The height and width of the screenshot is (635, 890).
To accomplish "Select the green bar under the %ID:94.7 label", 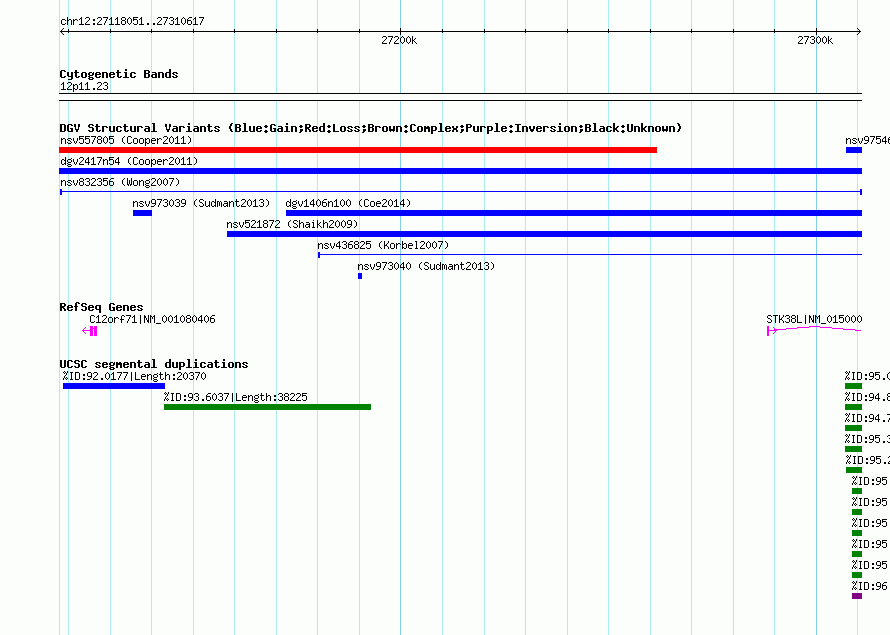I will coord(854,428).
